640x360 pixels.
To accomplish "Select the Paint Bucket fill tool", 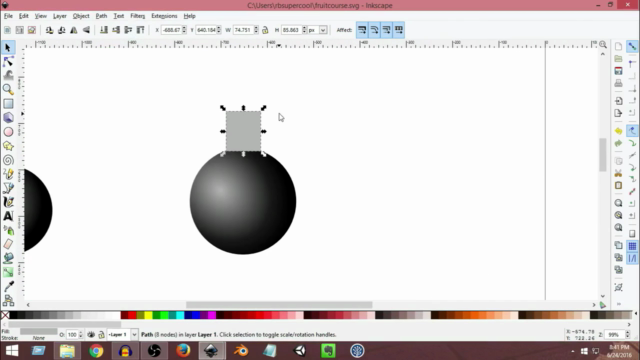I will pyautogui.click(x=8, y=258).
